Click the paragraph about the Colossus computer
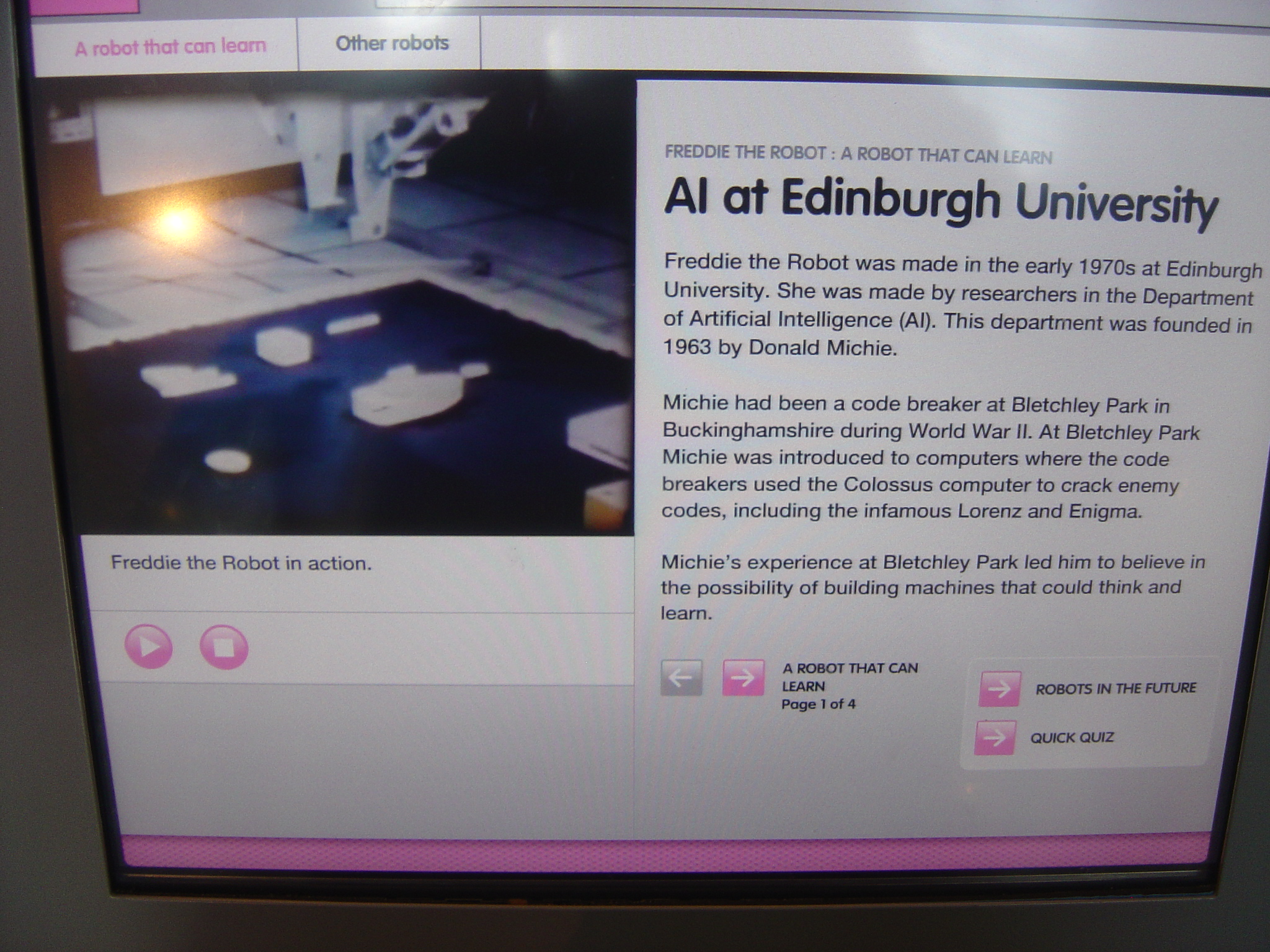 [x=931, y=457]
